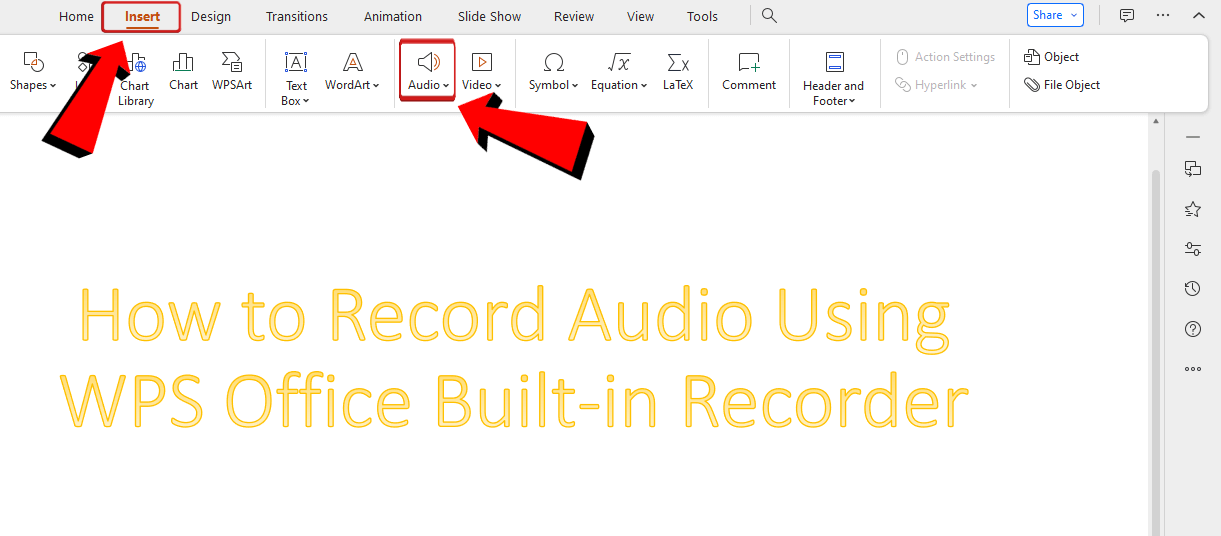The height and width of the screenshot is (536, 1221).
Task: Open the Shapes gallery dropdown
Action: 33,72
